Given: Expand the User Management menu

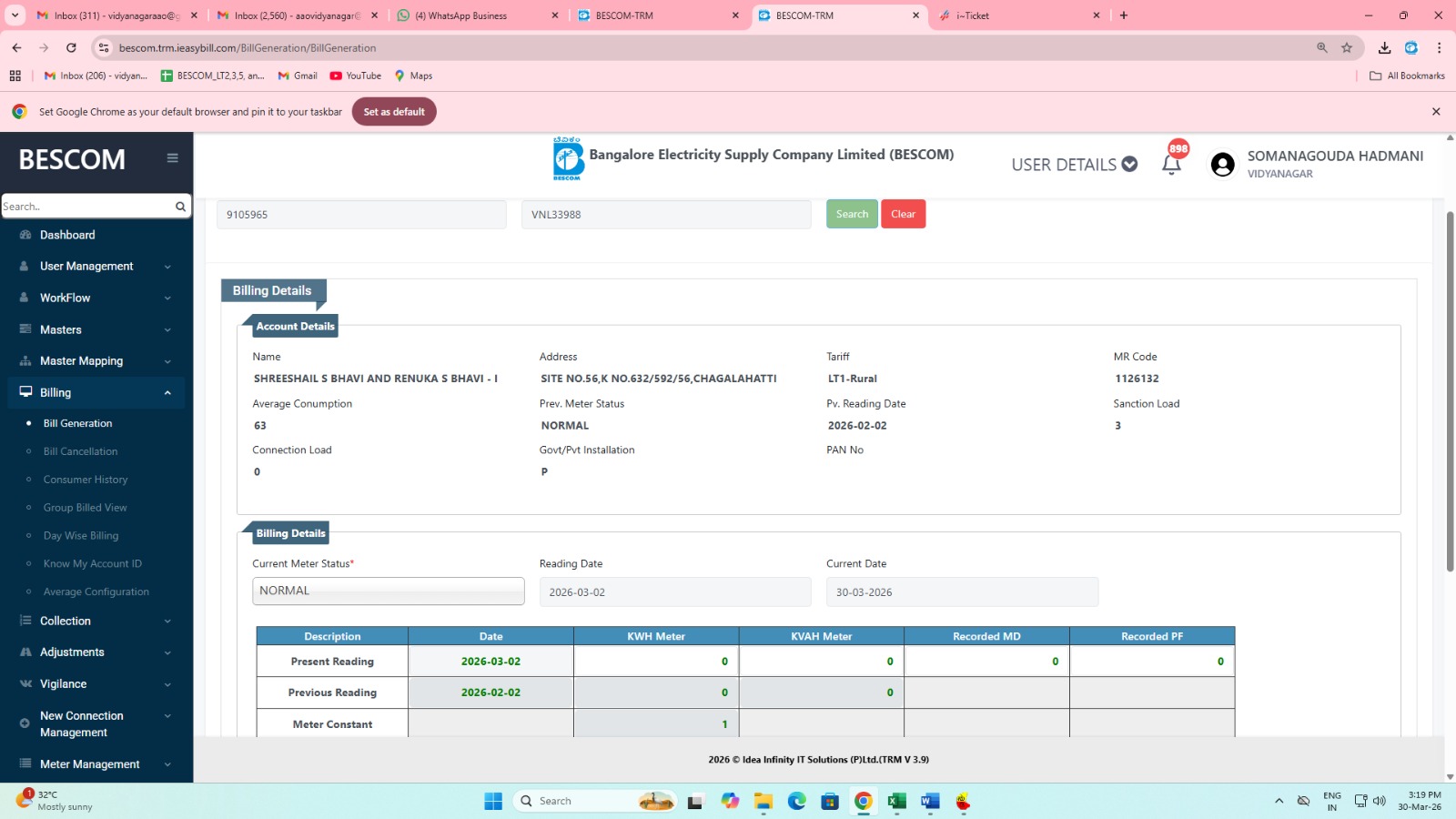Looking at the screenshot, I should coord(86,267).
